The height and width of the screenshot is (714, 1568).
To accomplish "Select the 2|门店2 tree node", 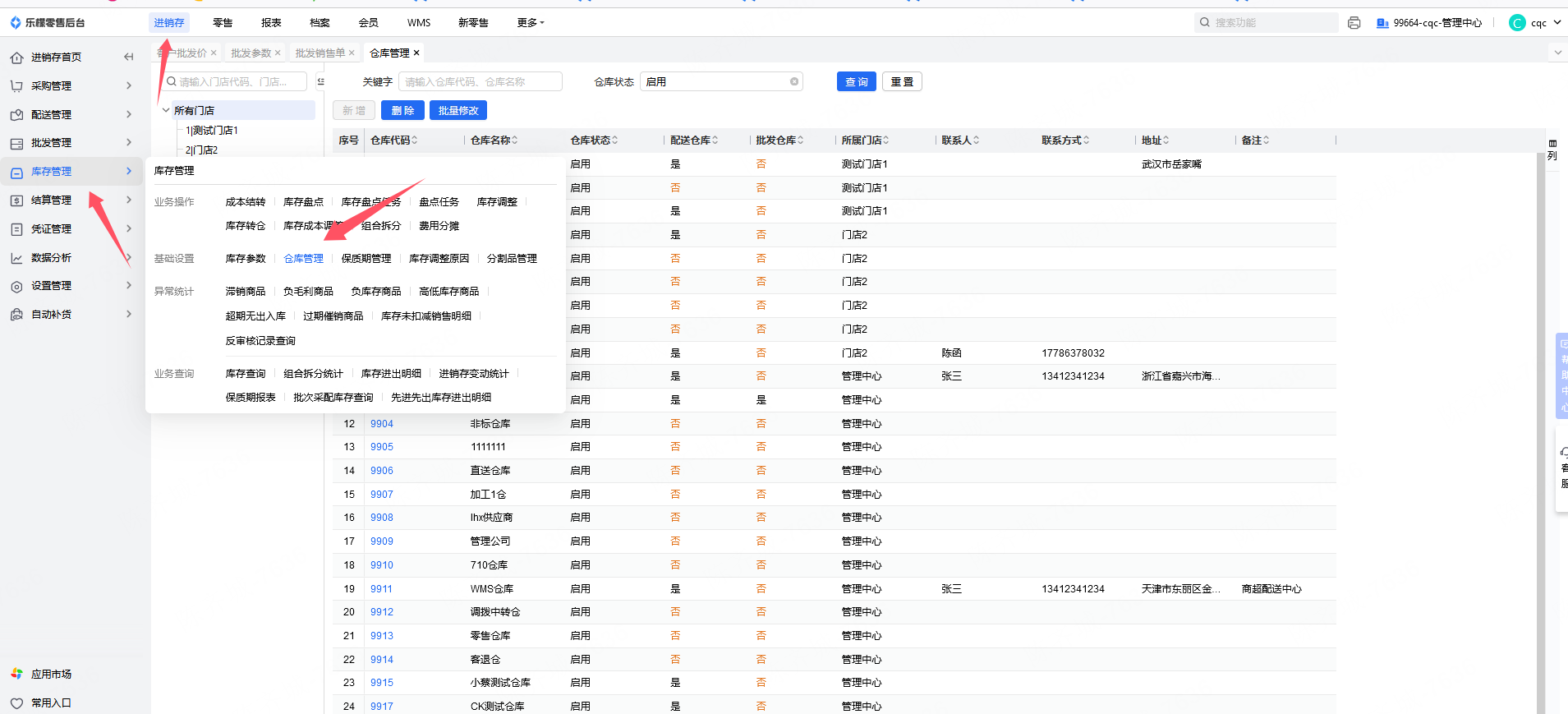I will tap(201, 150).
